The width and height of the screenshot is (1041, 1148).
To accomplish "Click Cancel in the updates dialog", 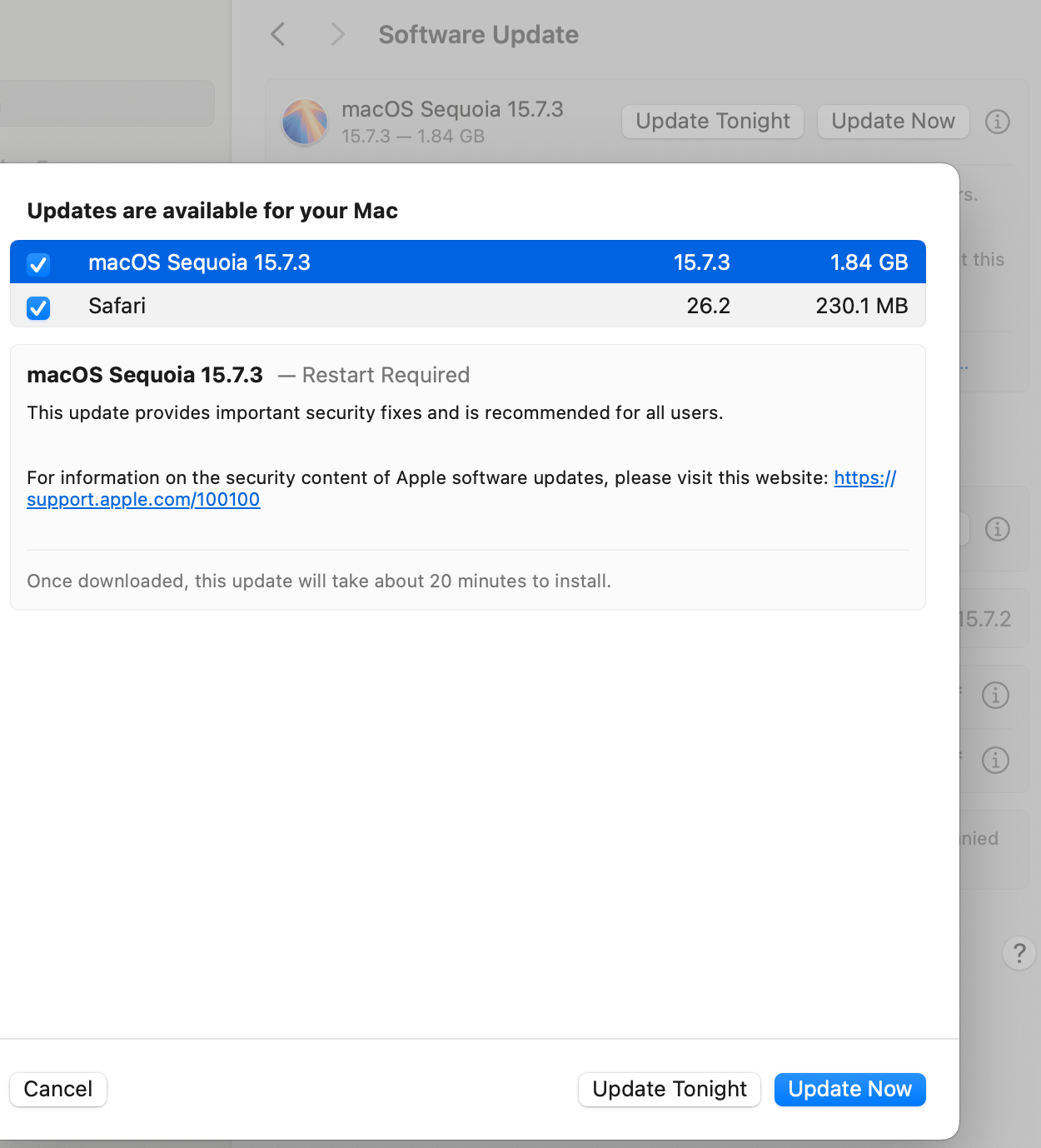I will tap(58, 1089).
